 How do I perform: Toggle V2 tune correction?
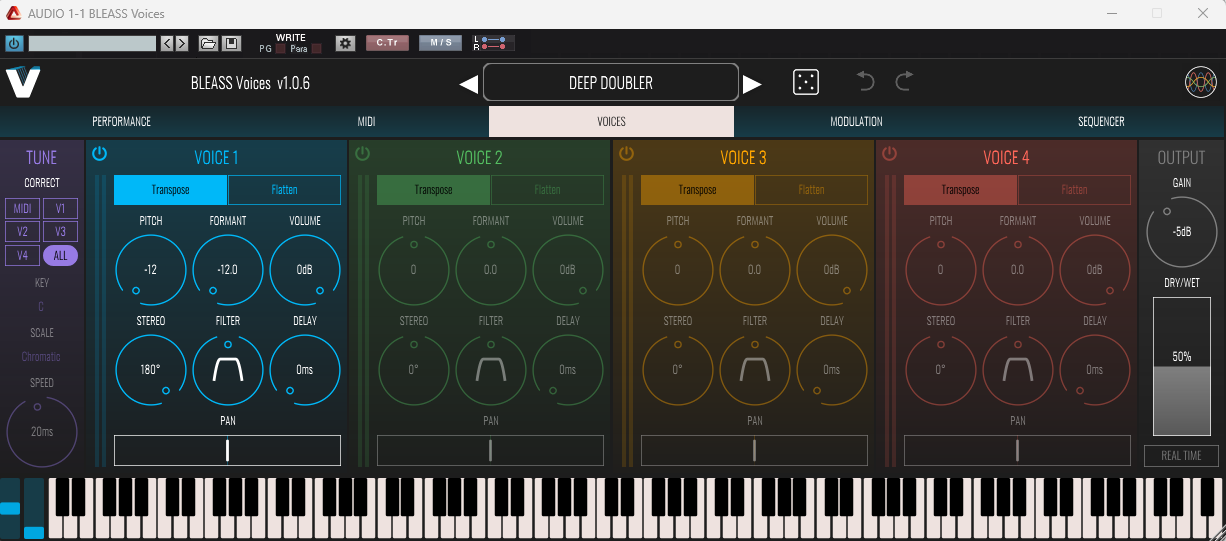point(22,232)
